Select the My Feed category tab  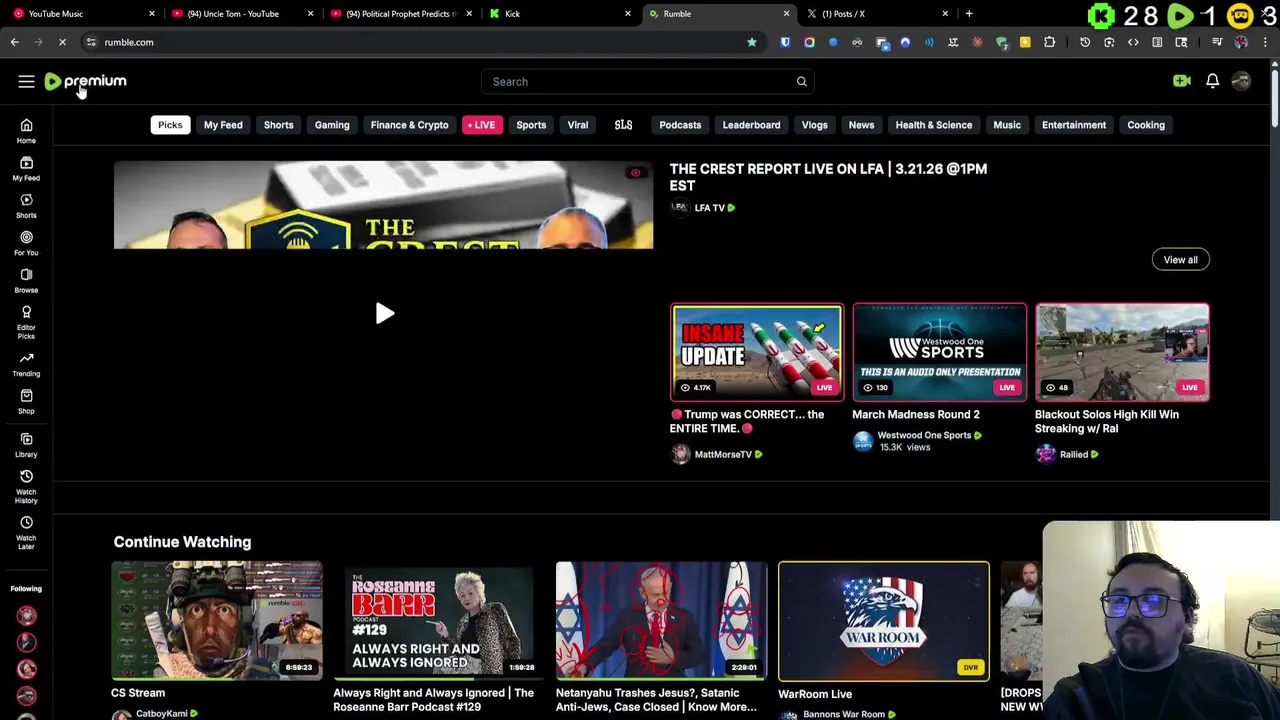[223, 125]
